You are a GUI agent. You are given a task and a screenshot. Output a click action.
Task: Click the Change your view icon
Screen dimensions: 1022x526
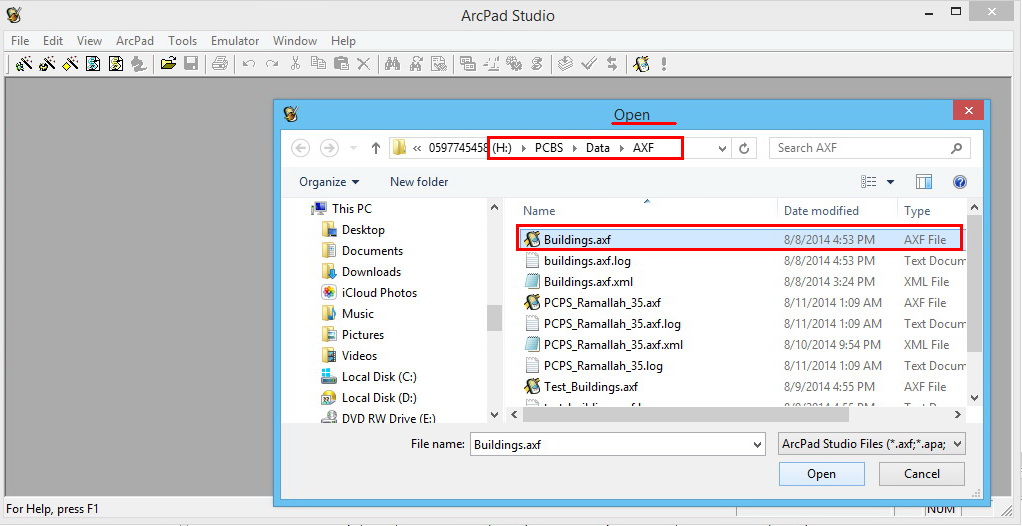(868, 182)
